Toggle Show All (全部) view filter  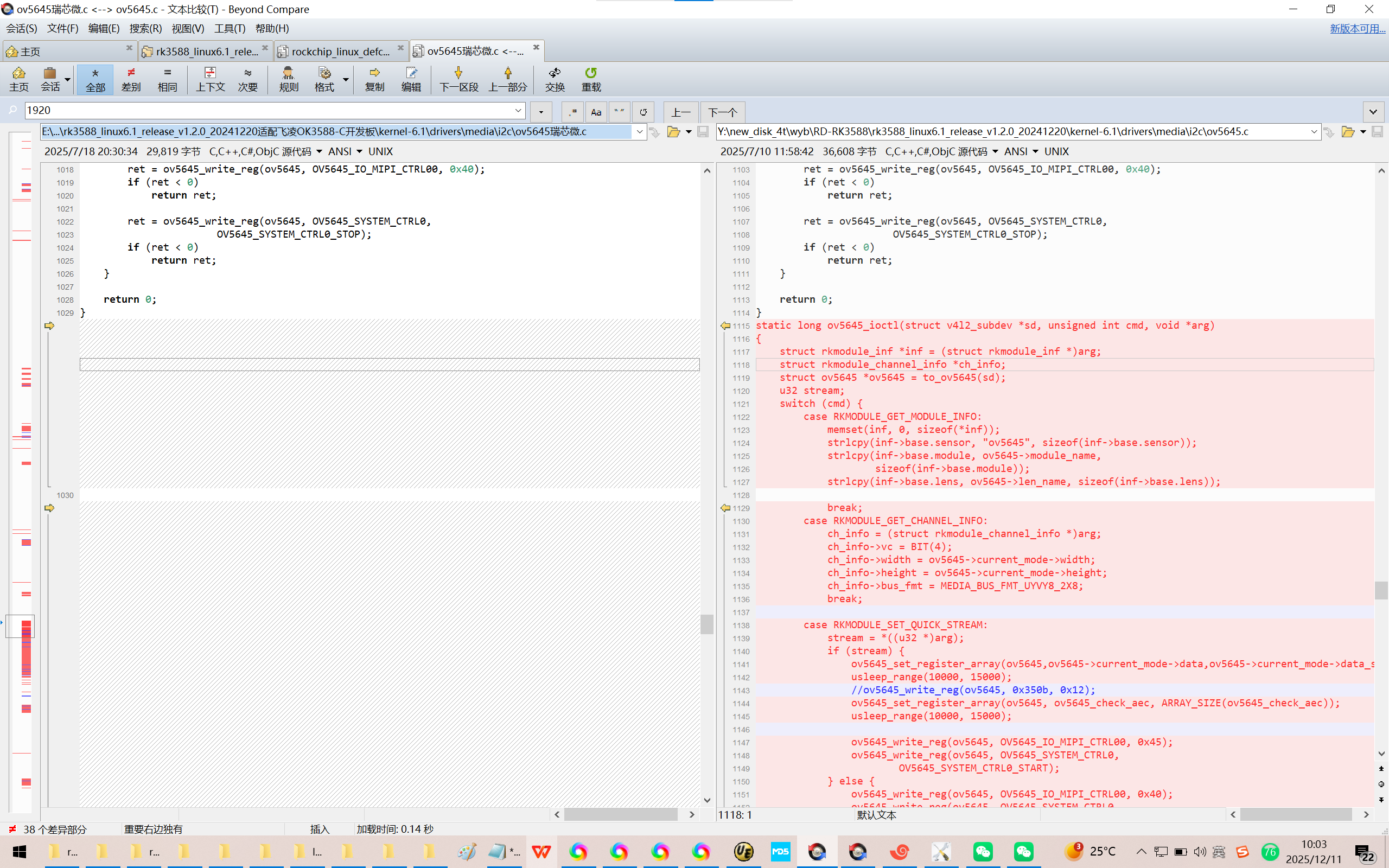pos(95,79)
